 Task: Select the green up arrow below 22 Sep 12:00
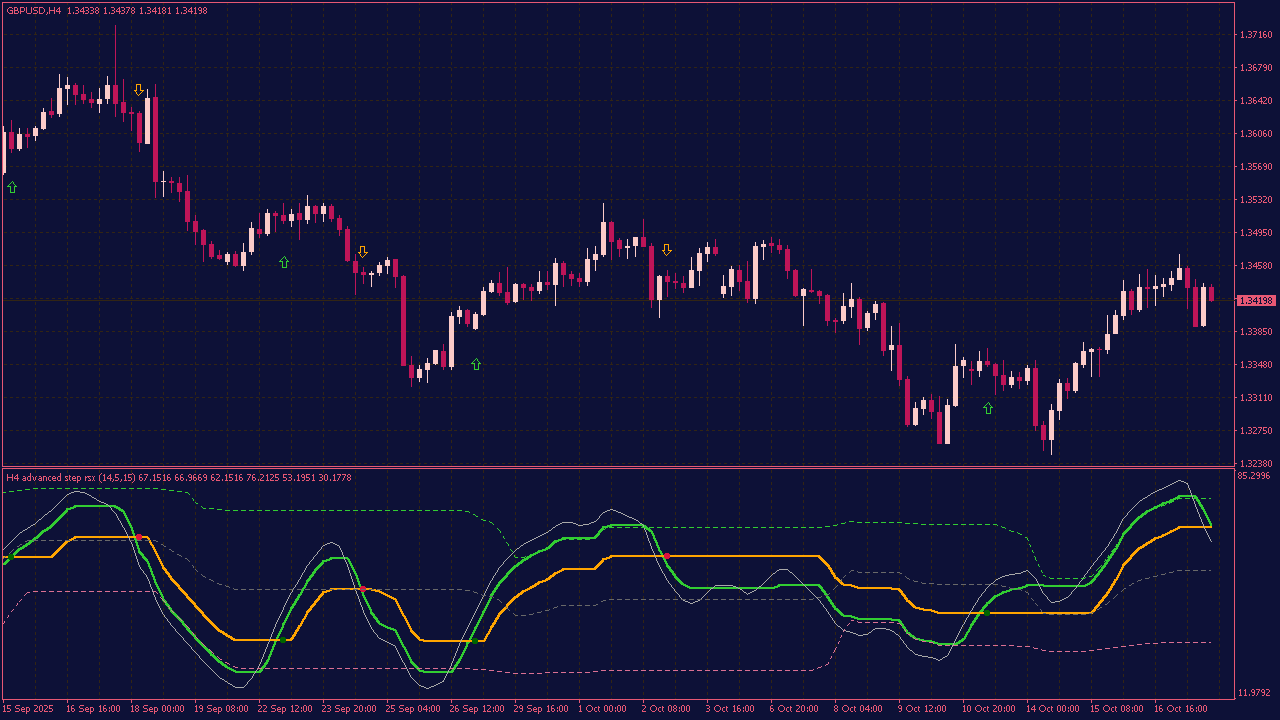[284, 261]
